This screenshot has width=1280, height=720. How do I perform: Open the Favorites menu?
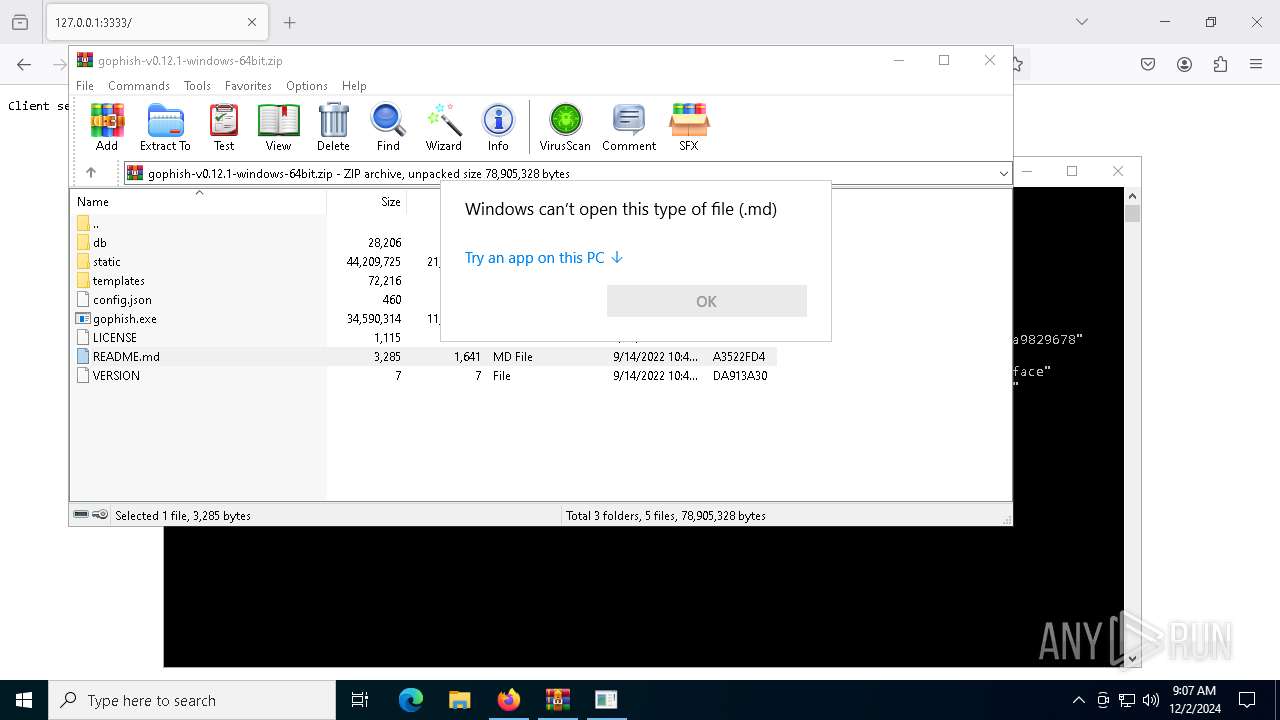click(248, 86)
